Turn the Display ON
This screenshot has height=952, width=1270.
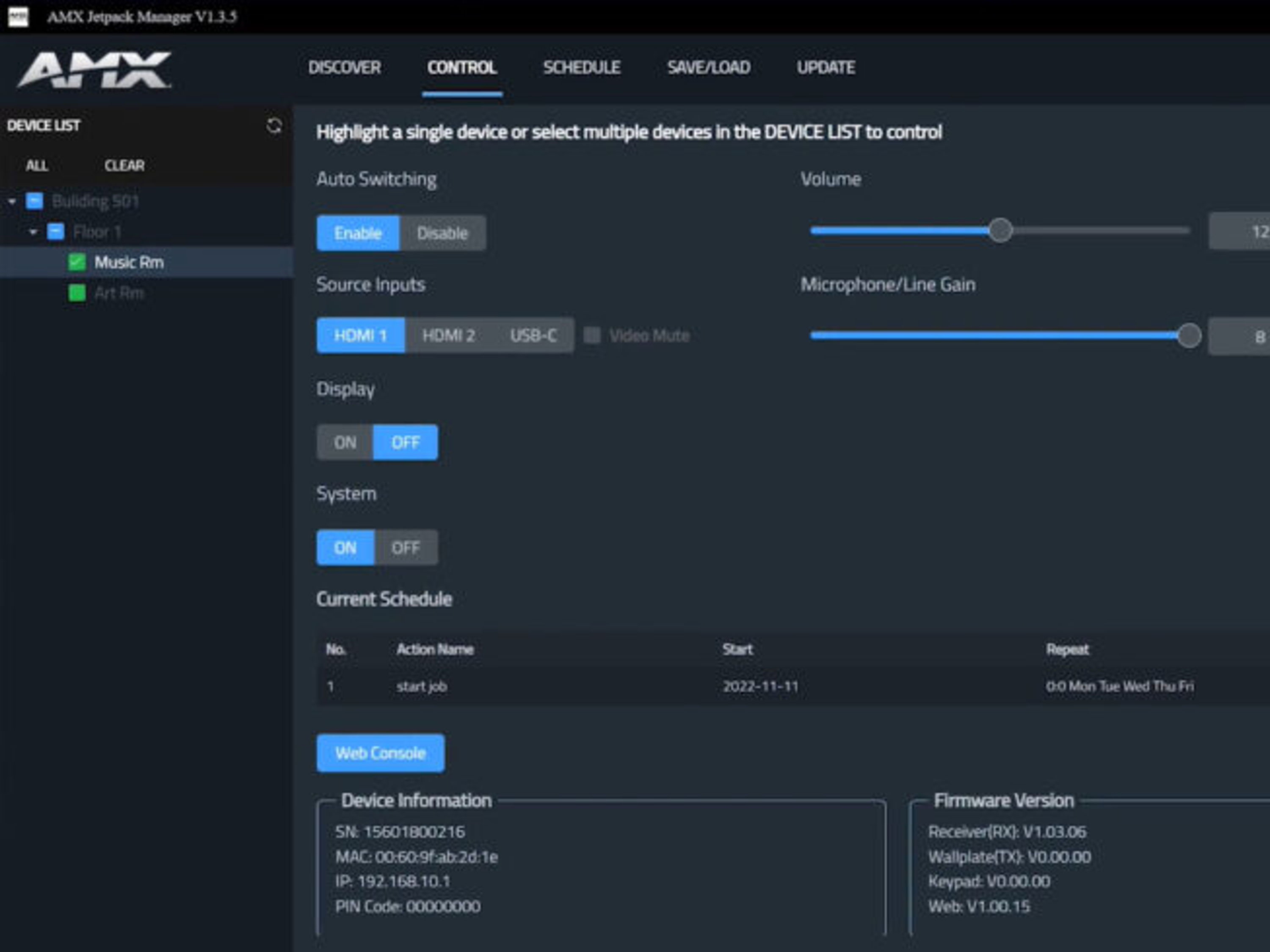click(x=345, y=443)
